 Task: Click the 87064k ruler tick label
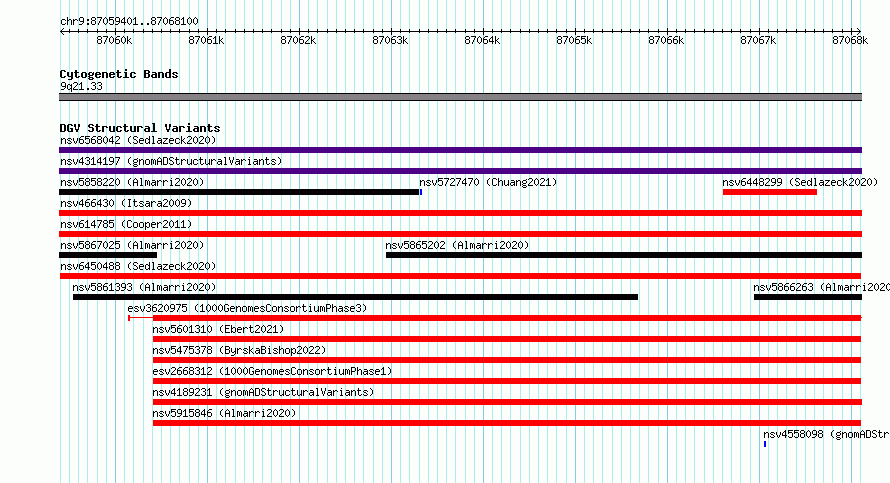(482, 40)
